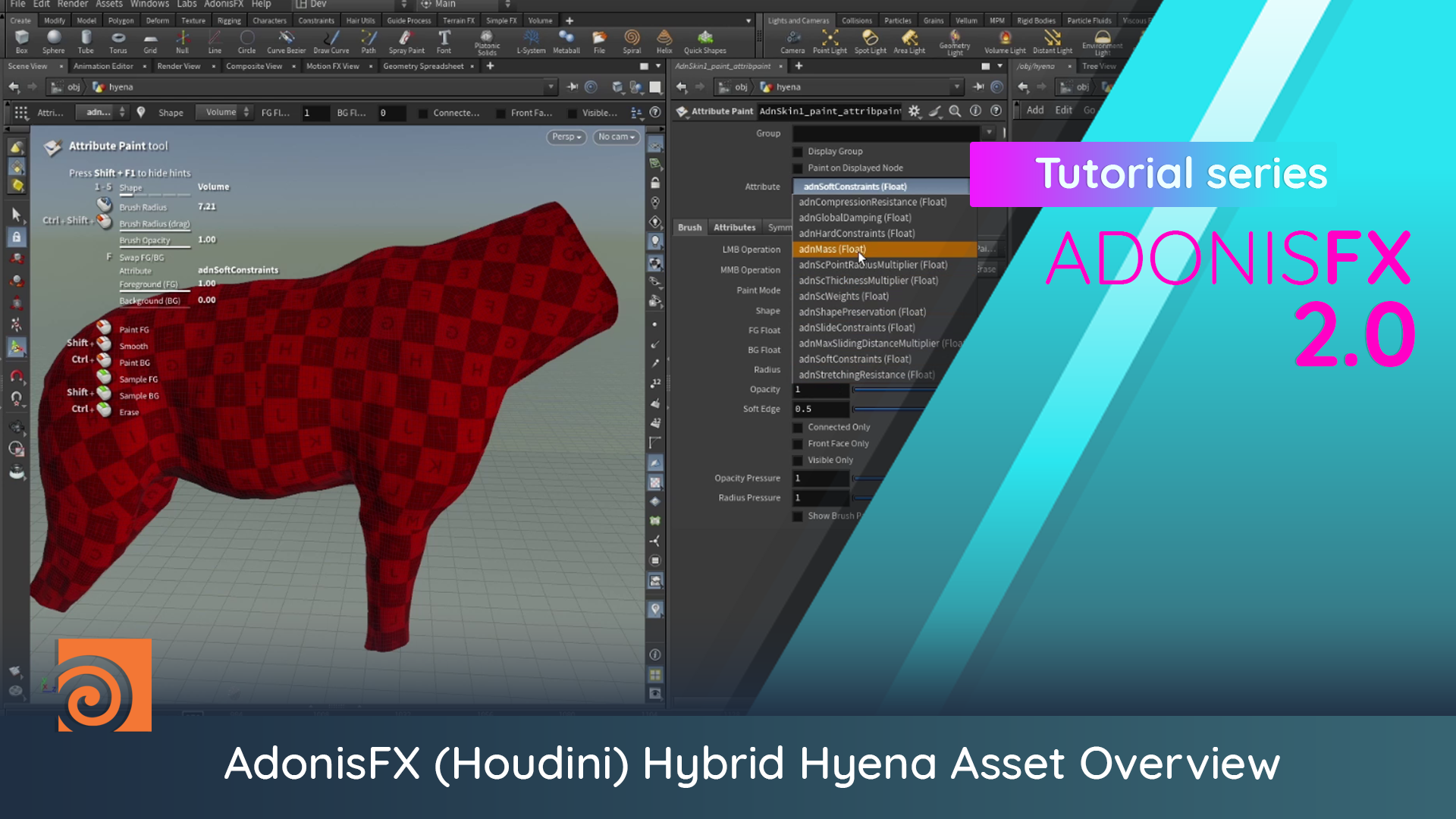
Task: Open the Shape Volume dropdown in operation bar
Action: pos(223,112)
